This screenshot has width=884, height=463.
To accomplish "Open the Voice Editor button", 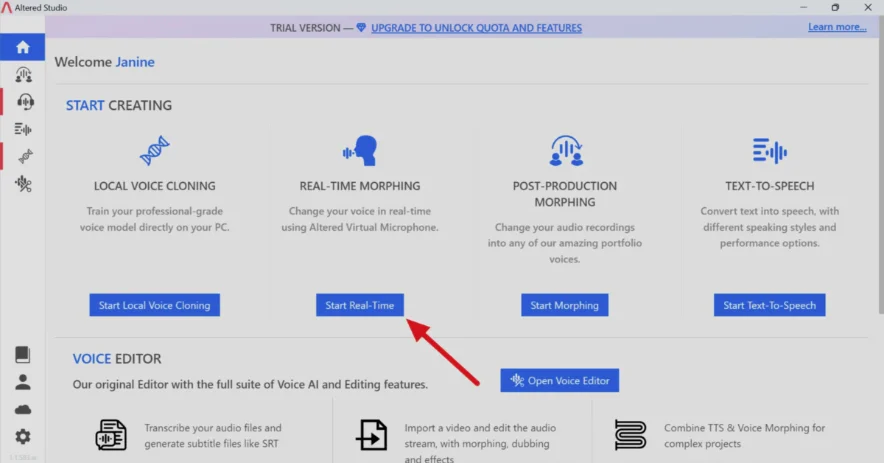I will coord(559,381).
